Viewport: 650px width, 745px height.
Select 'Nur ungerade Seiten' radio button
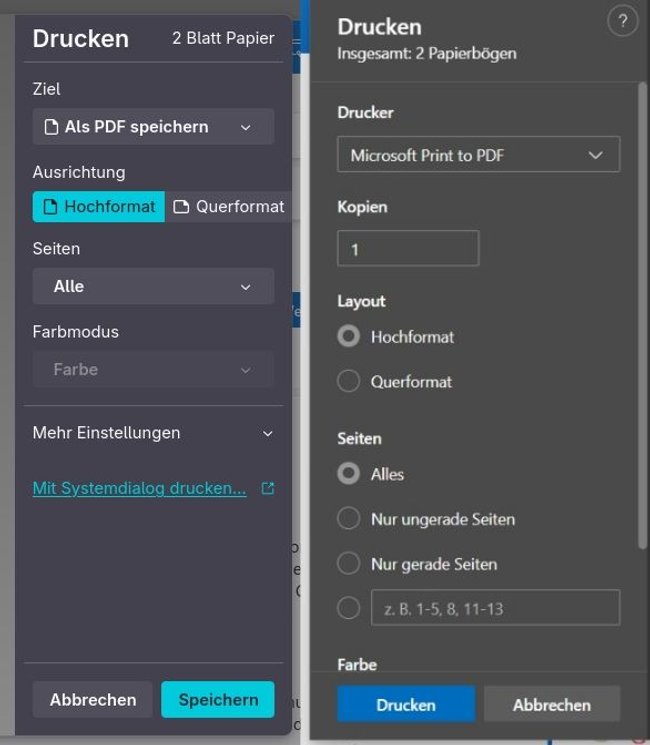pos(348,518)
